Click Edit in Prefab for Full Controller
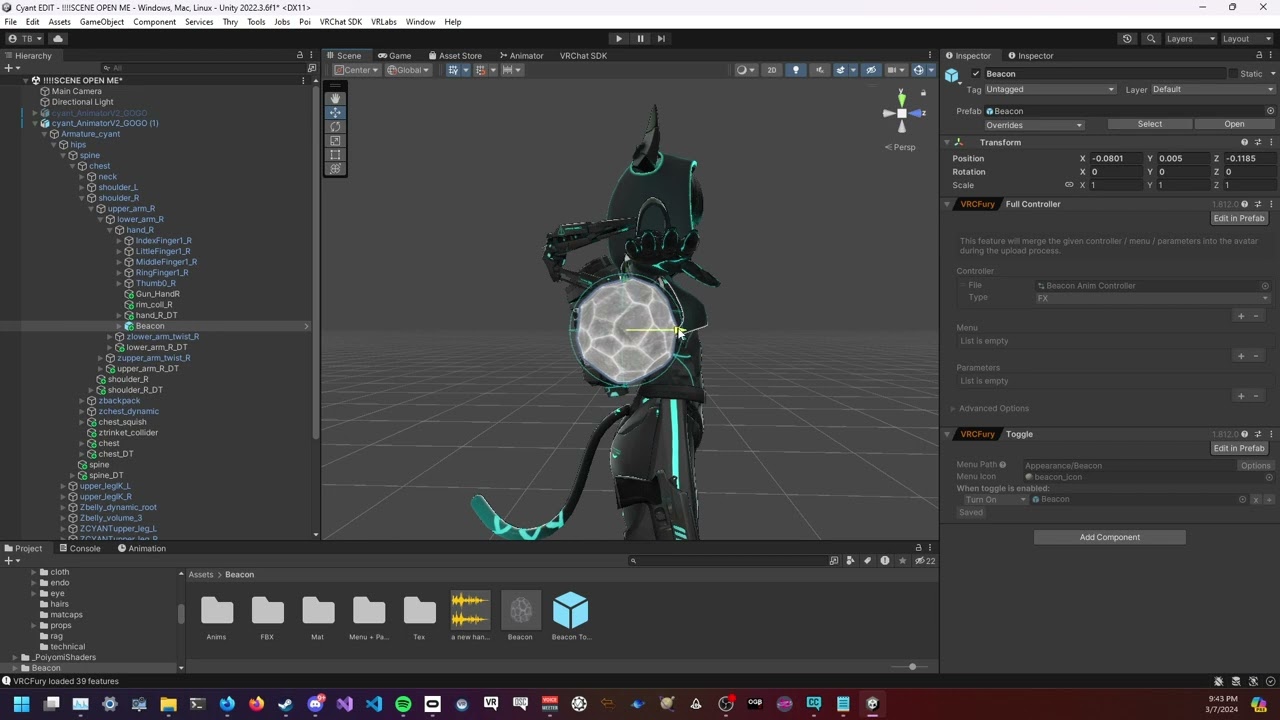This screenshot has height=720, width=1280. coord(1239,219)
